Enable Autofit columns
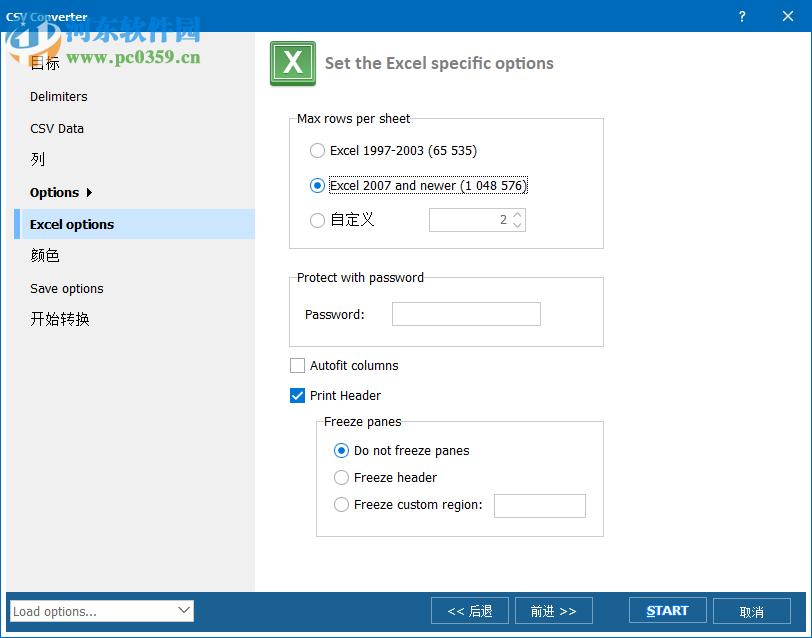Screen dimensions: 812x638 click(297, 365)
